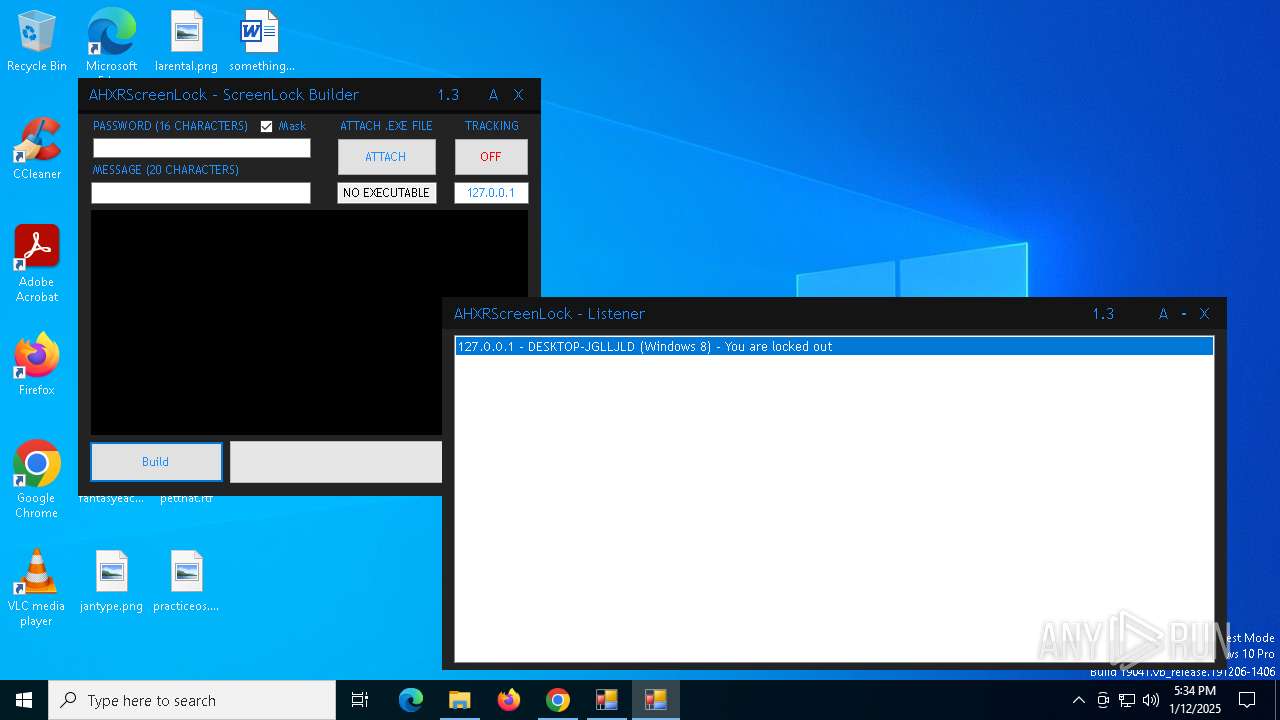Select the something Word document icon
The image size is (1280, 720).
pos(261,42)
